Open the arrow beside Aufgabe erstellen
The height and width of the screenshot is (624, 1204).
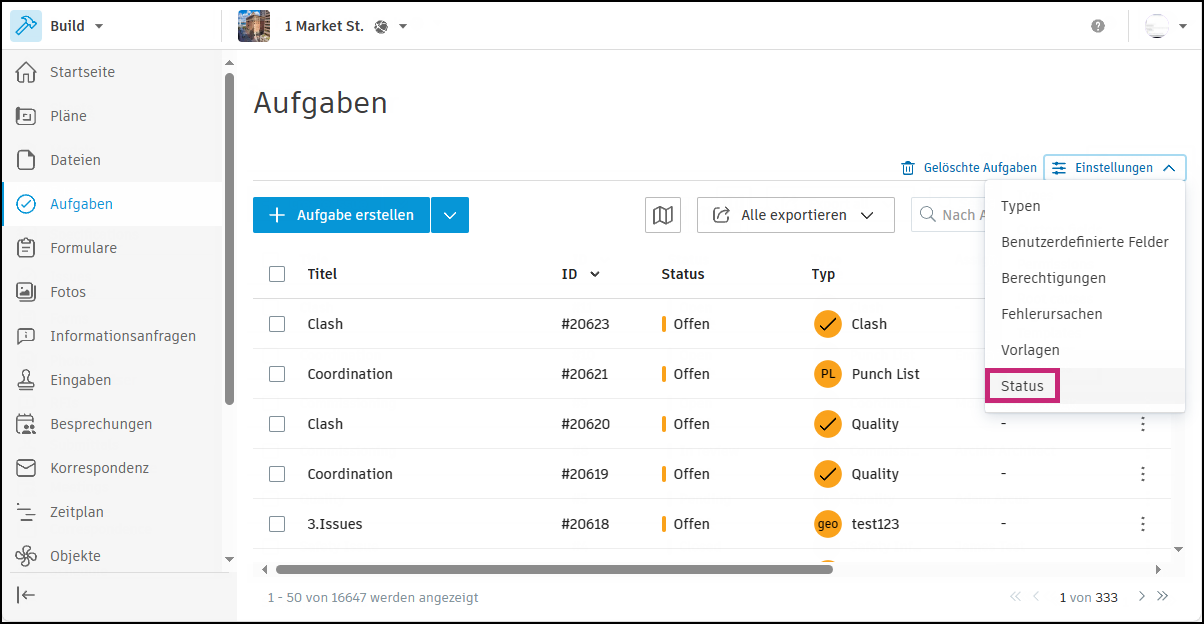tap(450, 215)
